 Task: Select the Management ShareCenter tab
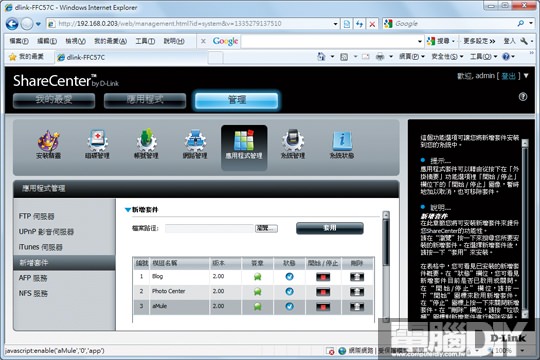(x=237, y=100)
